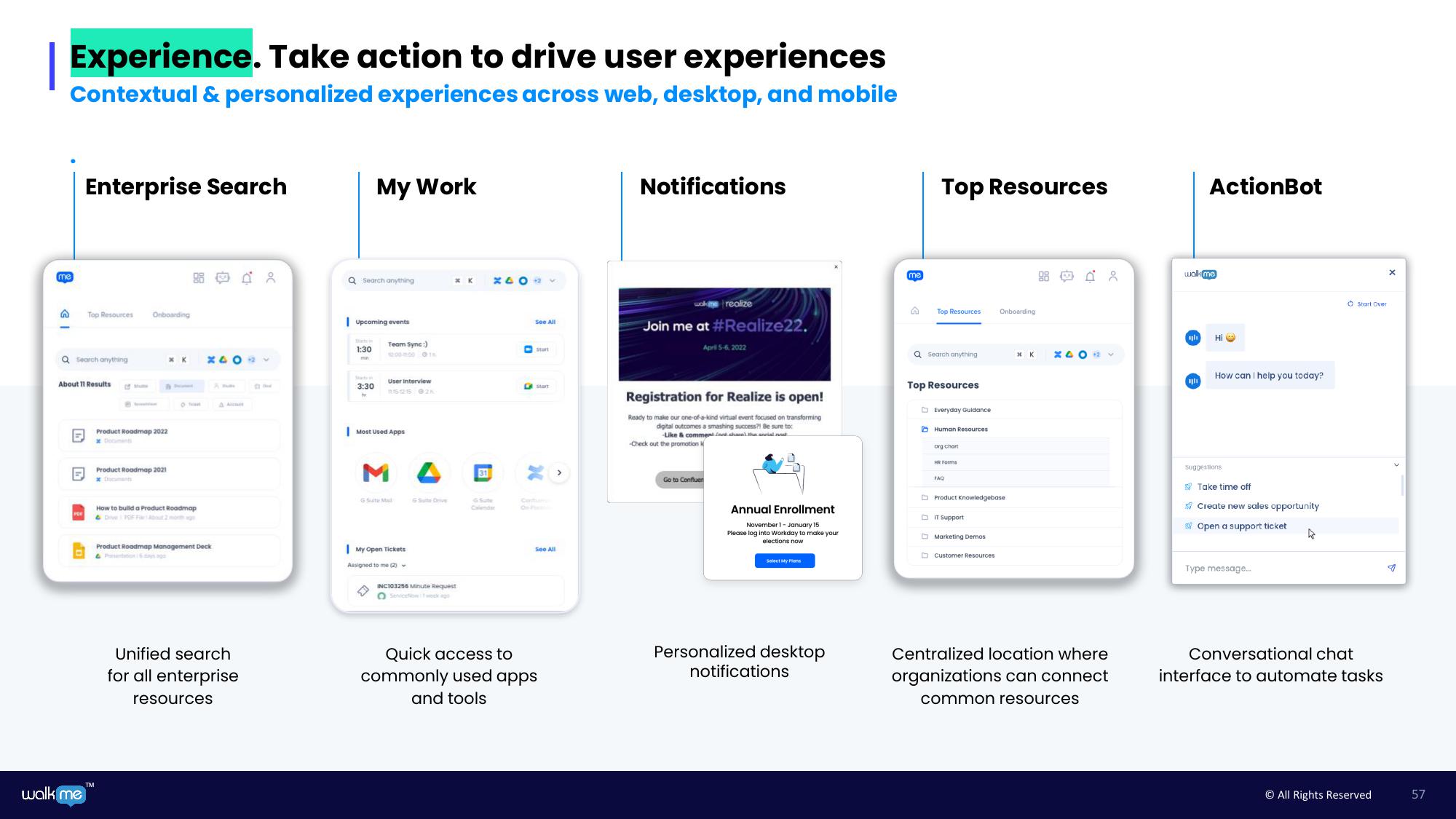The height and width of the screenshot is (819, 1456).
Task: Select the 'Take time off' suggestion
Action: (1222, 486)
